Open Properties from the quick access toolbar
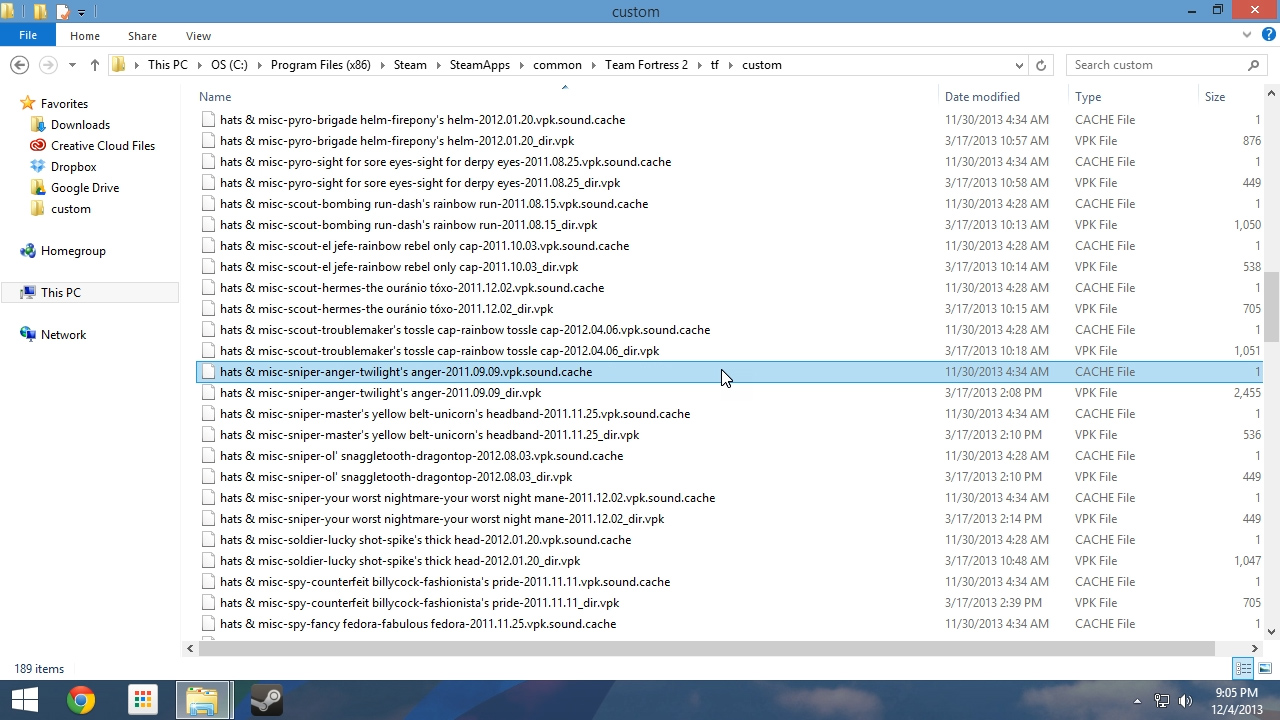Image resolution: width=1280 pixels, height=720 pixels. coord(63,12)
